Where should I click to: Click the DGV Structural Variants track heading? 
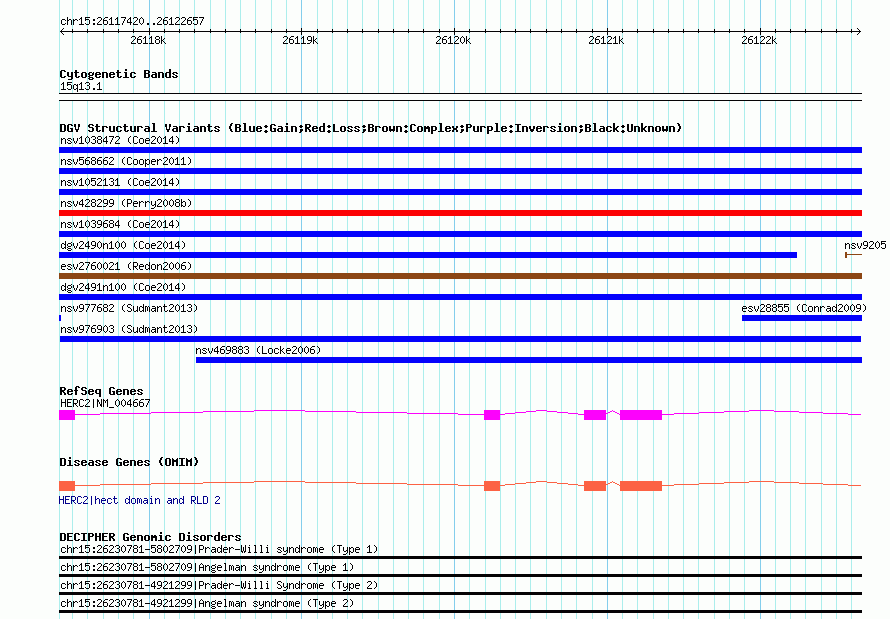(x=371, y=128)
